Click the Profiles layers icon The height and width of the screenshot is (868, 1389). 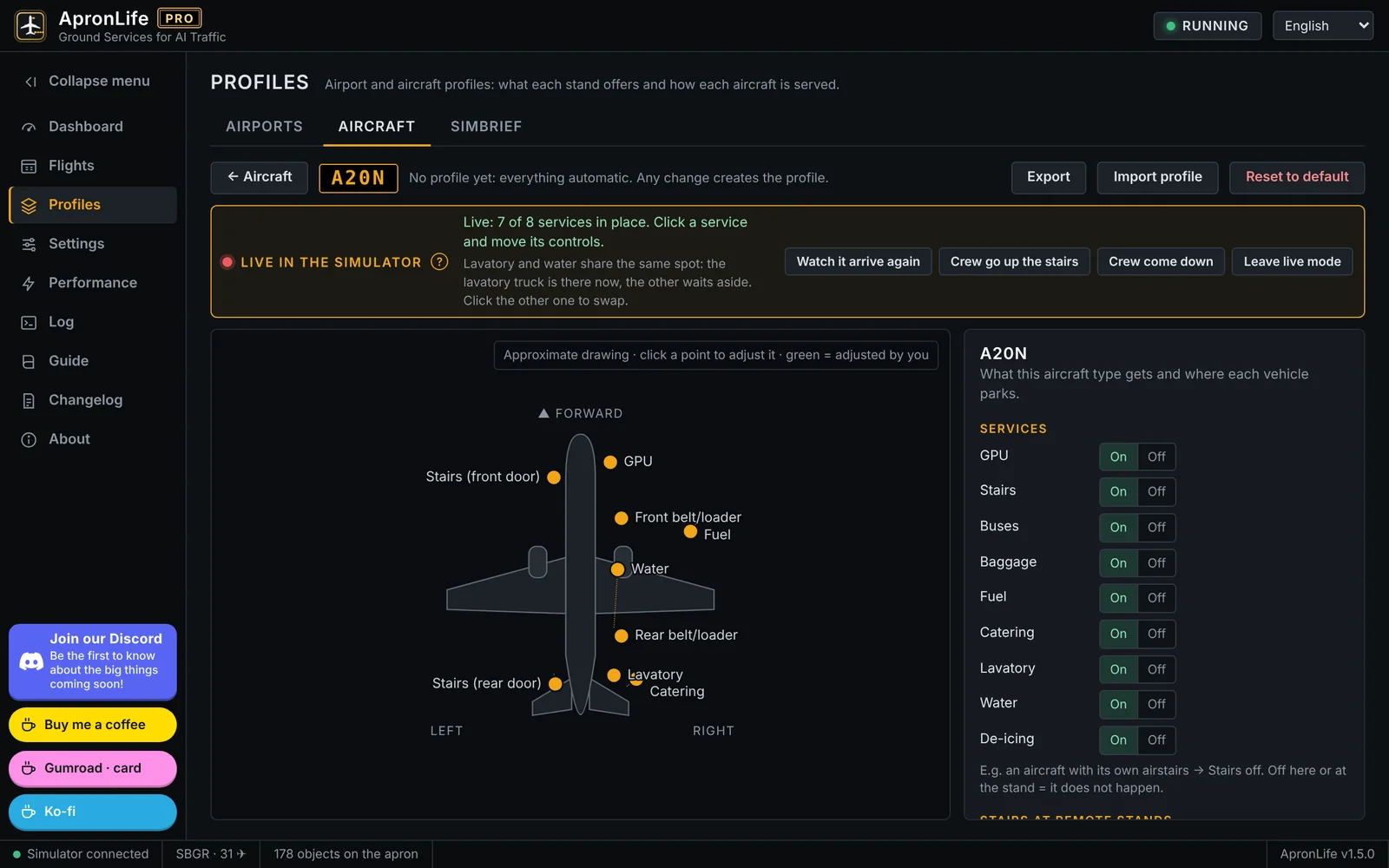coord(29,205)
